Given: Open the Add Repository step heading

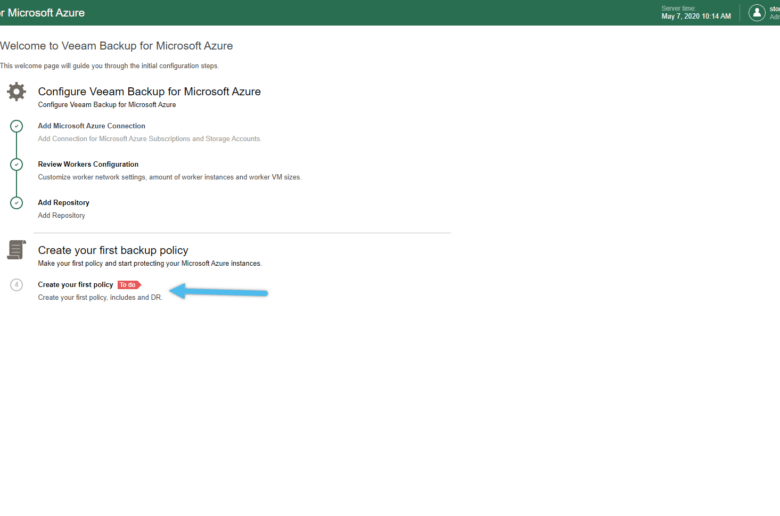Looking at the screenshot, I should (x=64, y=203).
